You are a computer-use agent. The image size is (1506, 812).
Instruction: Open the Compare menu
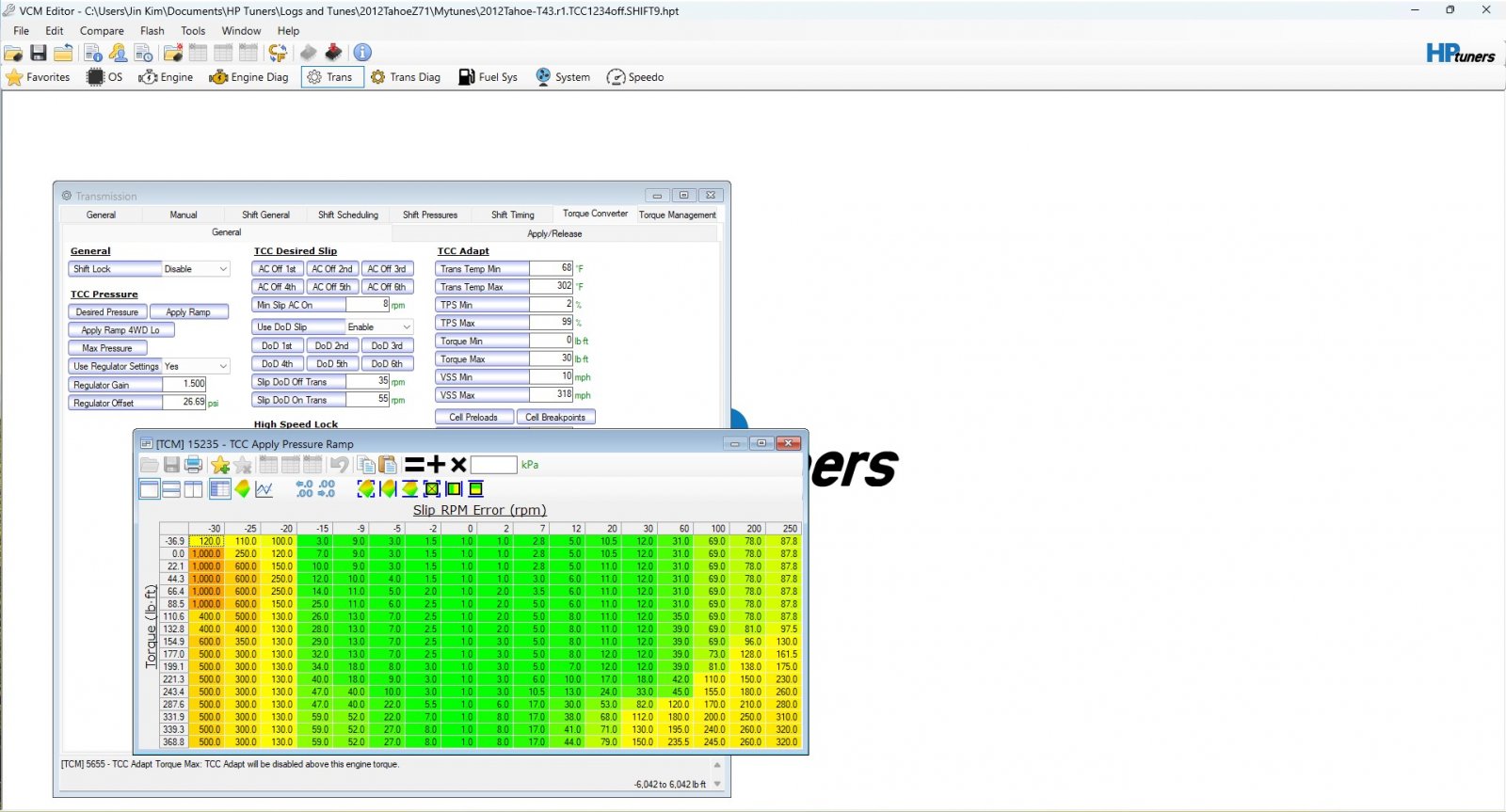tap(102, 31)
